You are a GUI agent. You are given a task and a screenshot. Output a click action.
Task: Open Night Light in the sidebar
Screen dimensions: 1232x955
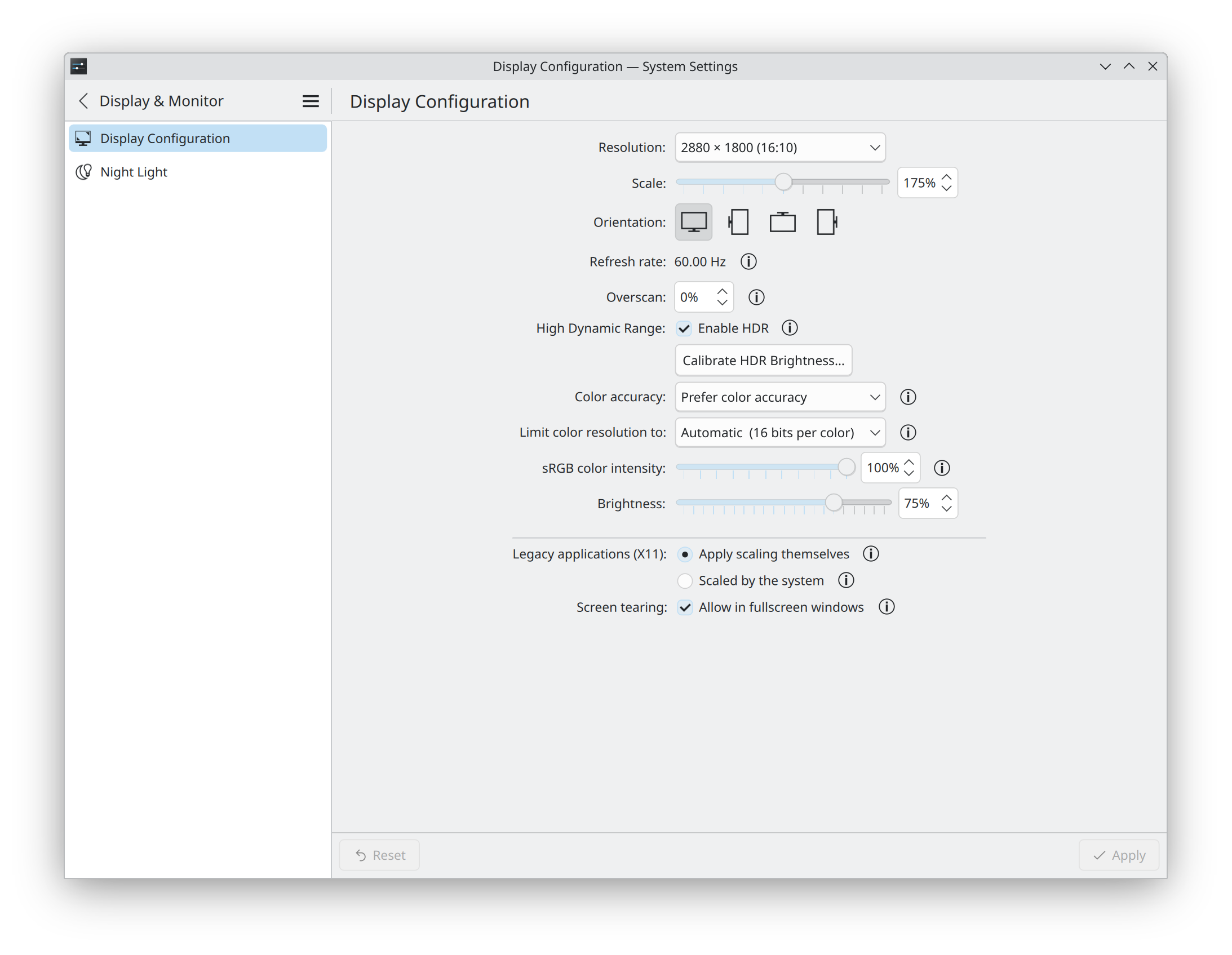tap(134, 172)
